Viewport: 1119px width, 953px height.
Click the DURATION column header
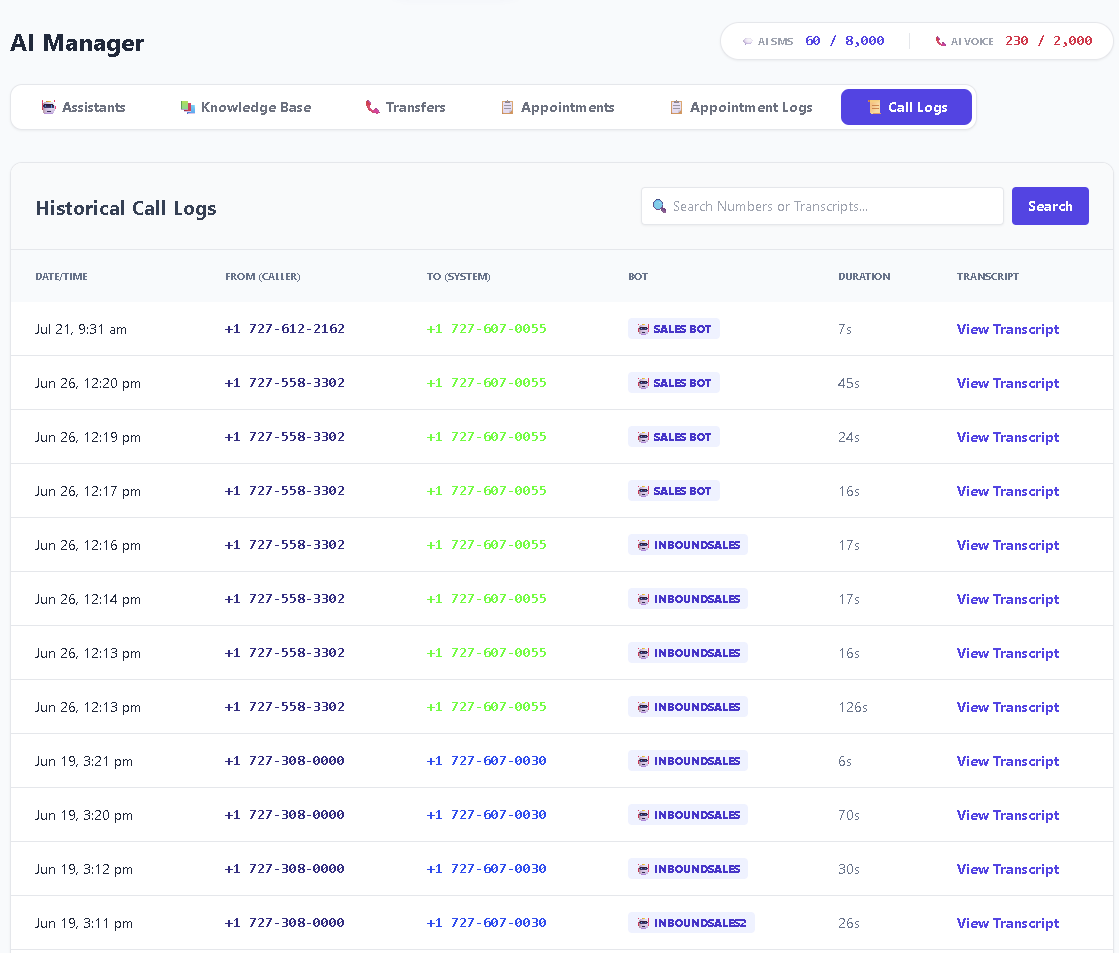tap(864, 276)
